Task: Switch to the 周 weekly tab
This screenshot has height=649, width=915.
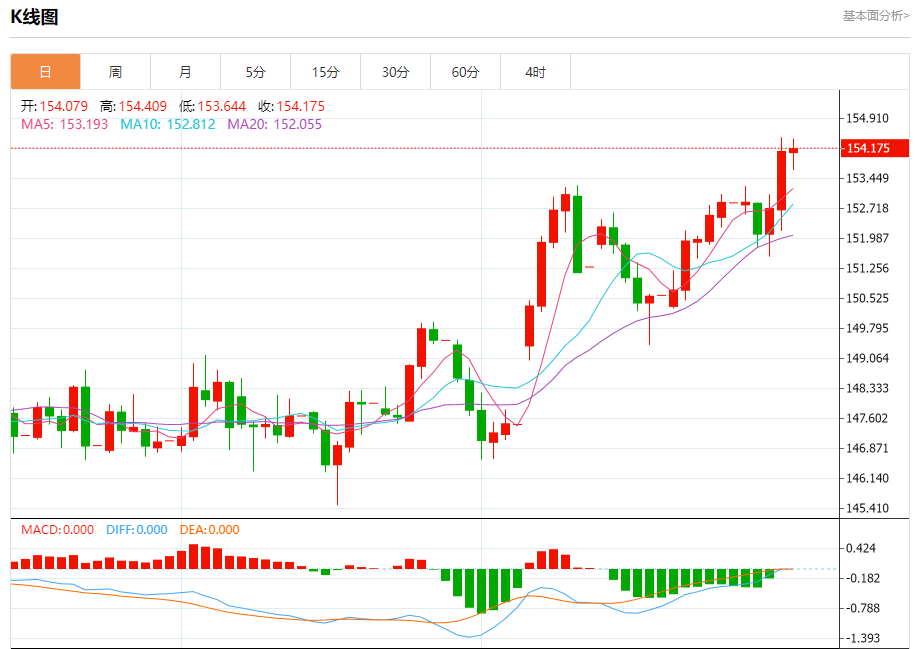Action: click(115, 72)
